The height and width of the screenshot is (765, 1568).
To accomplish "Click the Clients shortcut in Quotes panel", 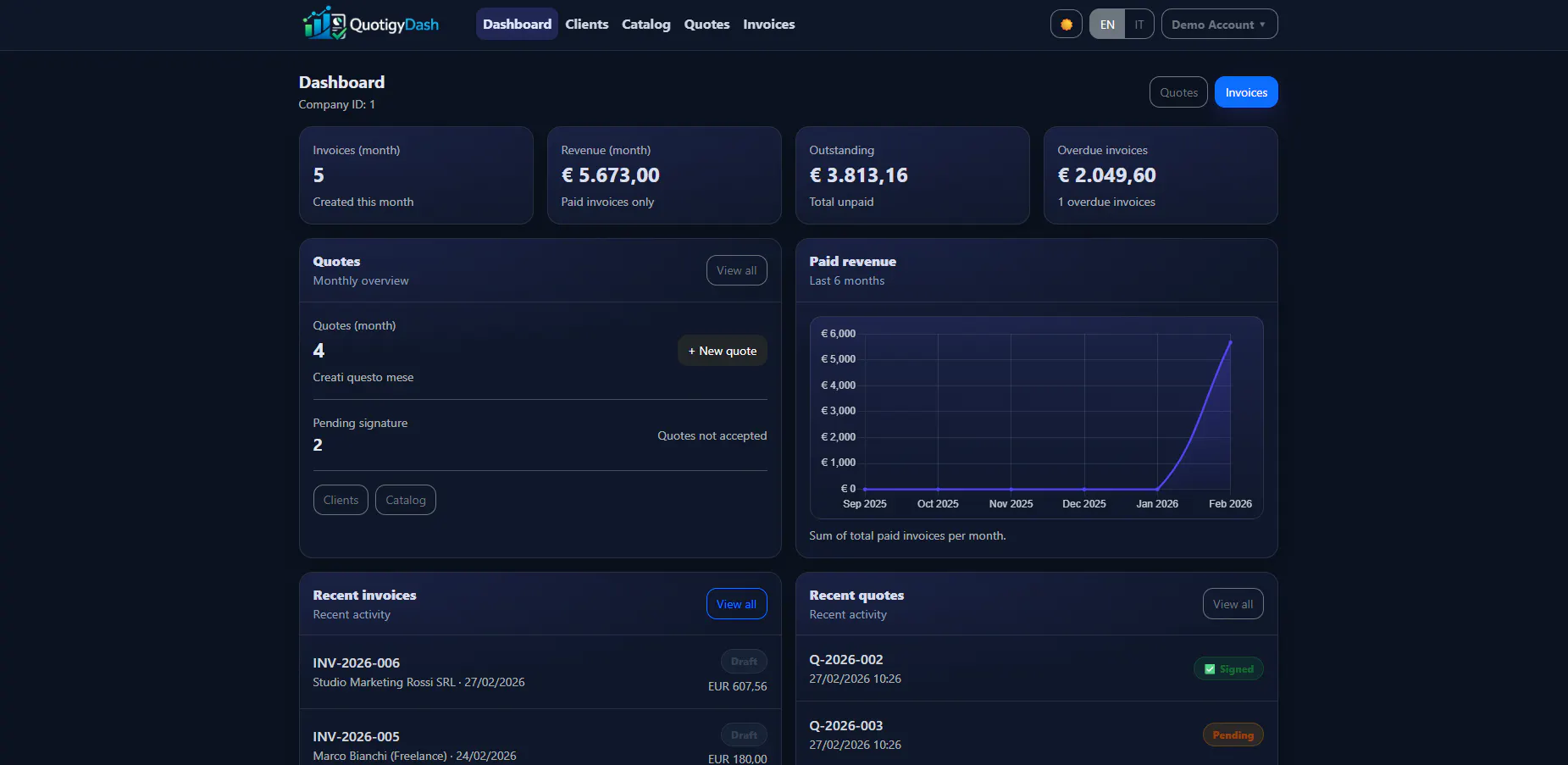I will (341, 500).
